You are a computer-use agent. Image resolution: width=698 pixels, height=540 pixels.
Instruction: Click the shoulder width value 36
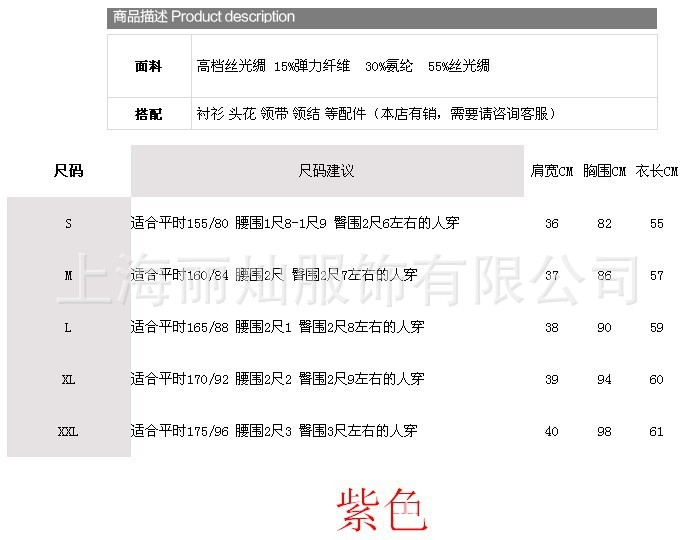(552, 224)
